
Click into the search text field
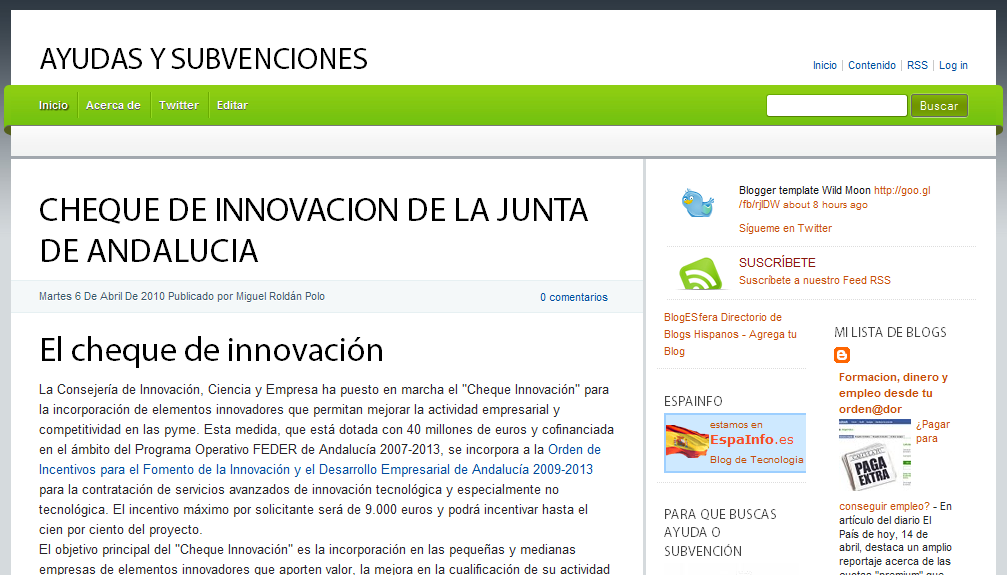[x=836, y=105]
